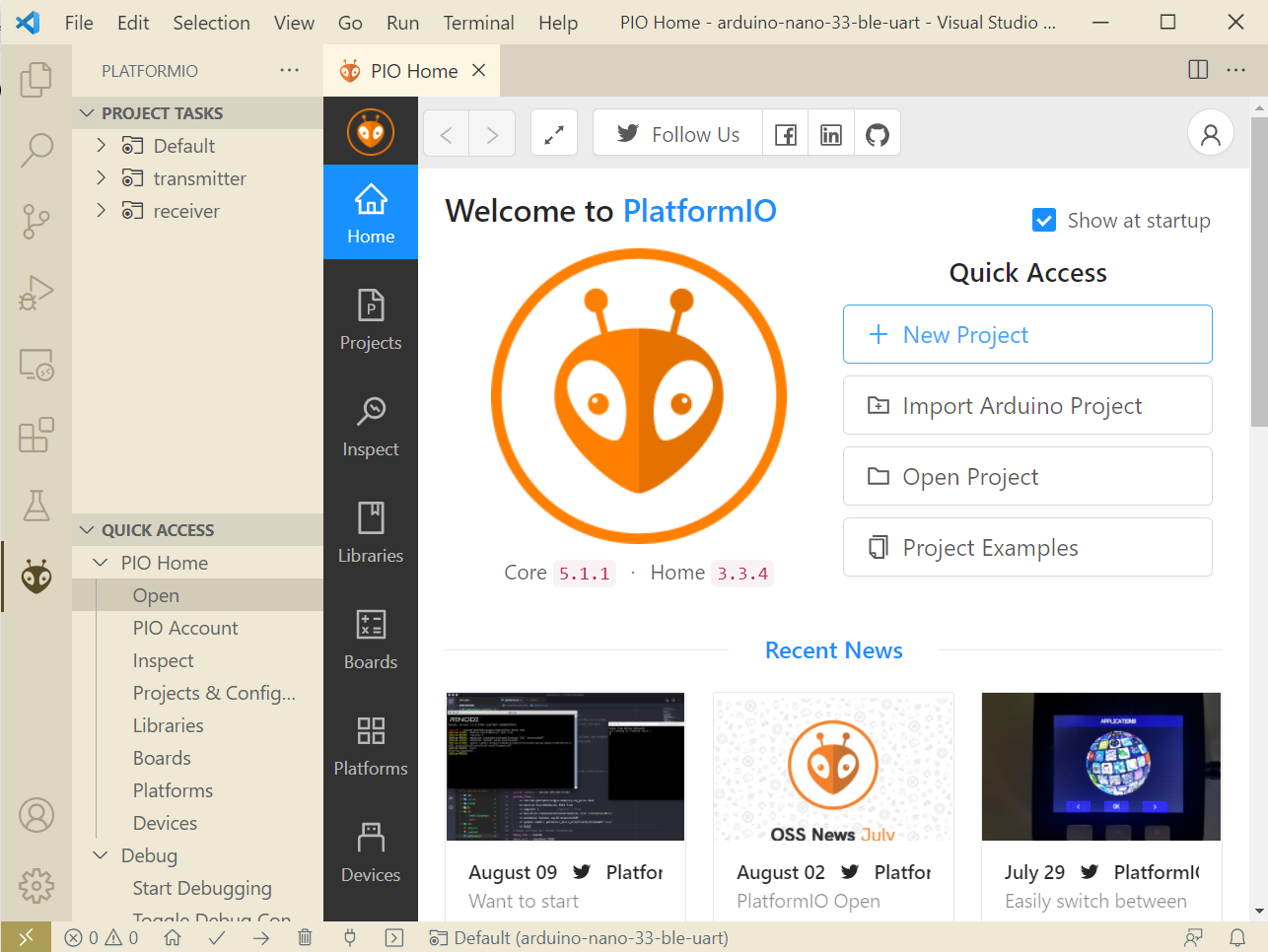Open Remote Explorer icon
The image size is (1268, 952).
[x=36, y=365]
